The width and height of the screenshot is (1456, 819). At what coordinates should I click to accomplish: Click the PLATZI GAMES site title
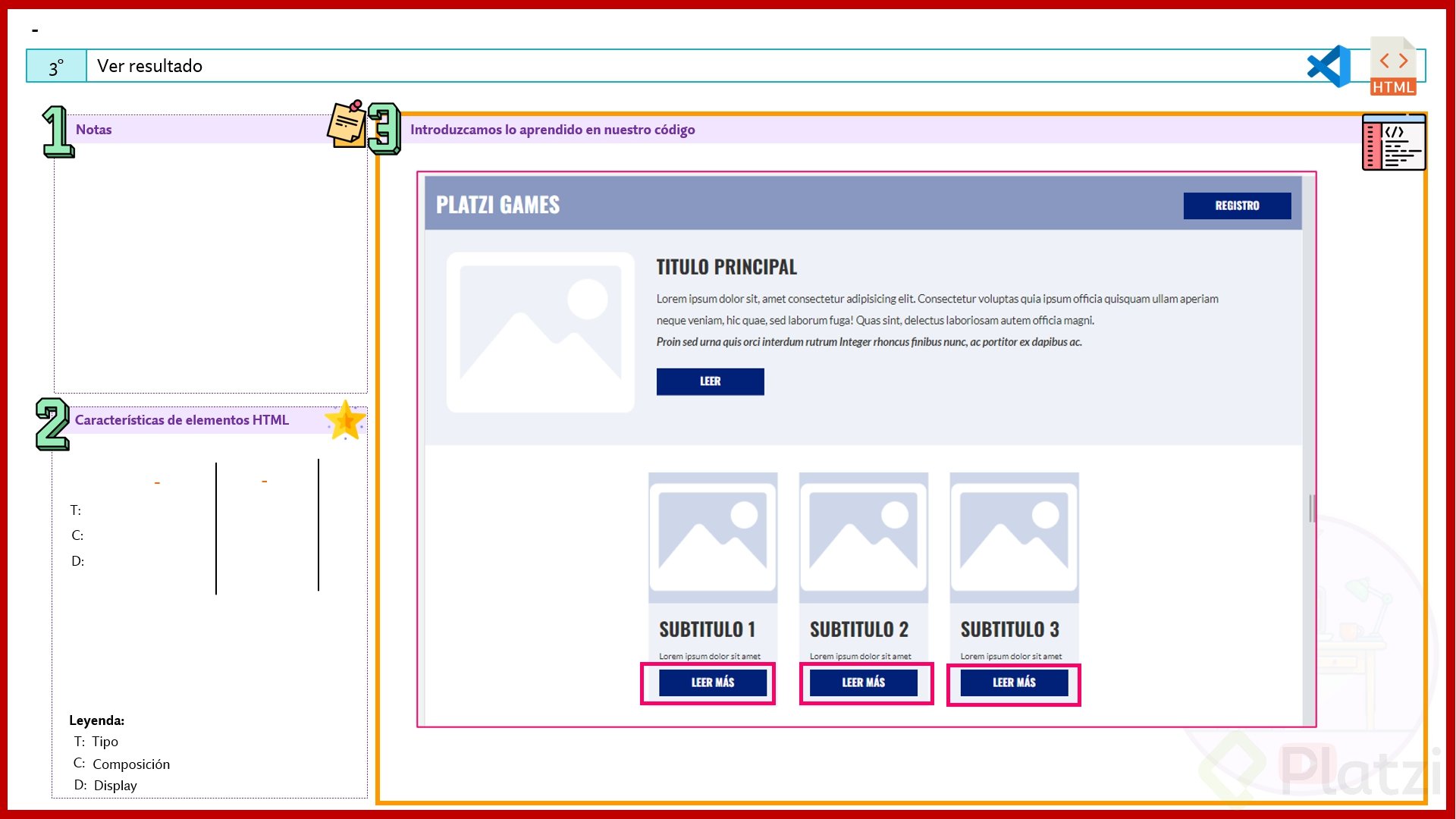coord(497,205)
